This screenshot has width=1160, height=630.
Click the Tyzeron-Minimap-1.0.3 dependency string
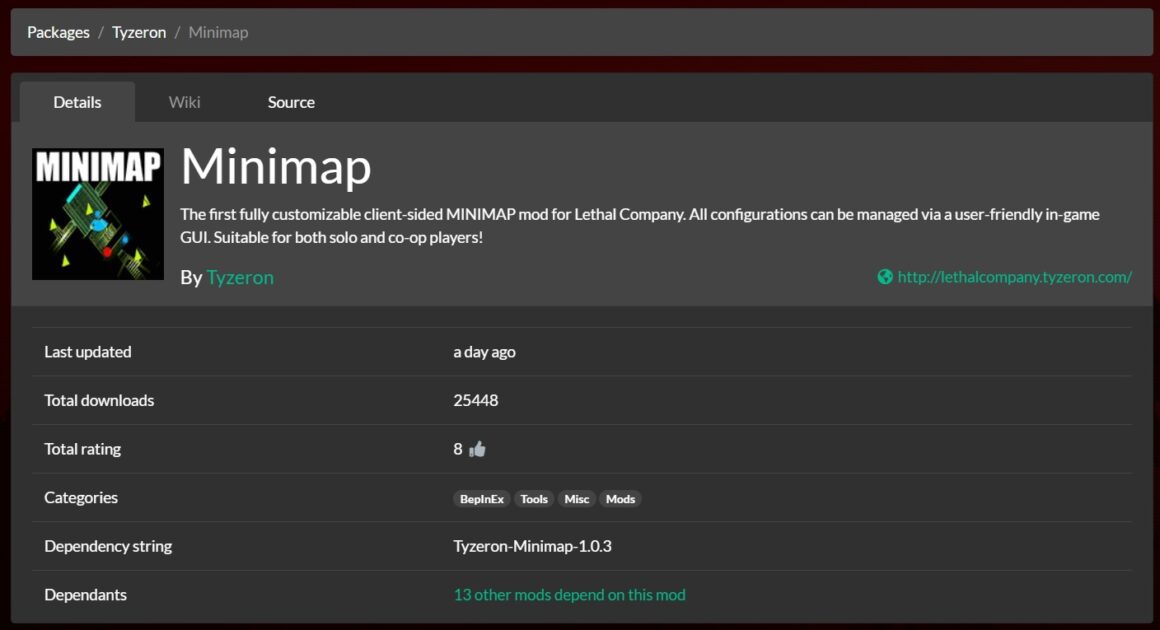pos(532,546)
